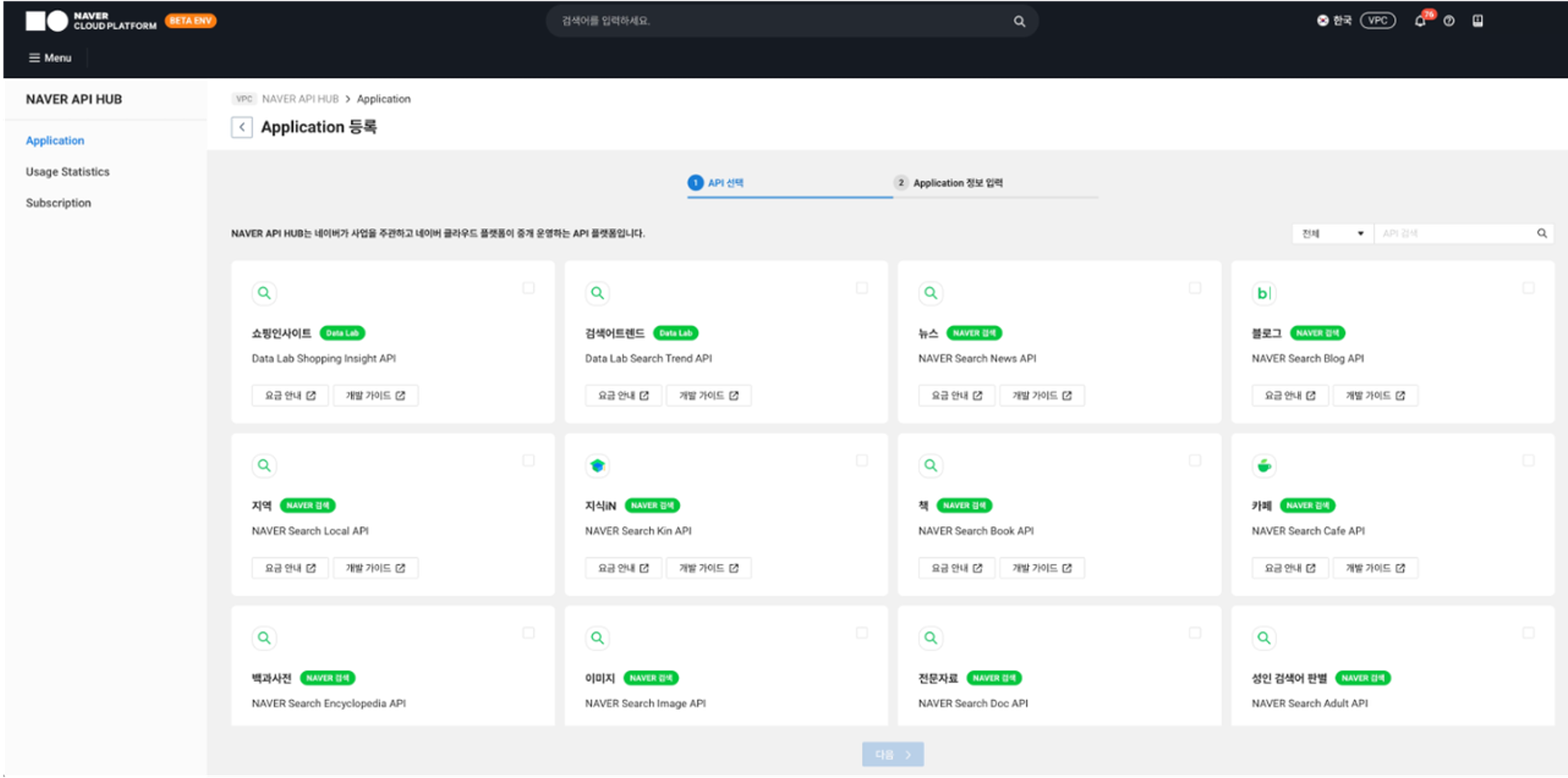Open 개발 가이드 for 뉴스
The image size is (1568, 778).
pos(1042,395)
